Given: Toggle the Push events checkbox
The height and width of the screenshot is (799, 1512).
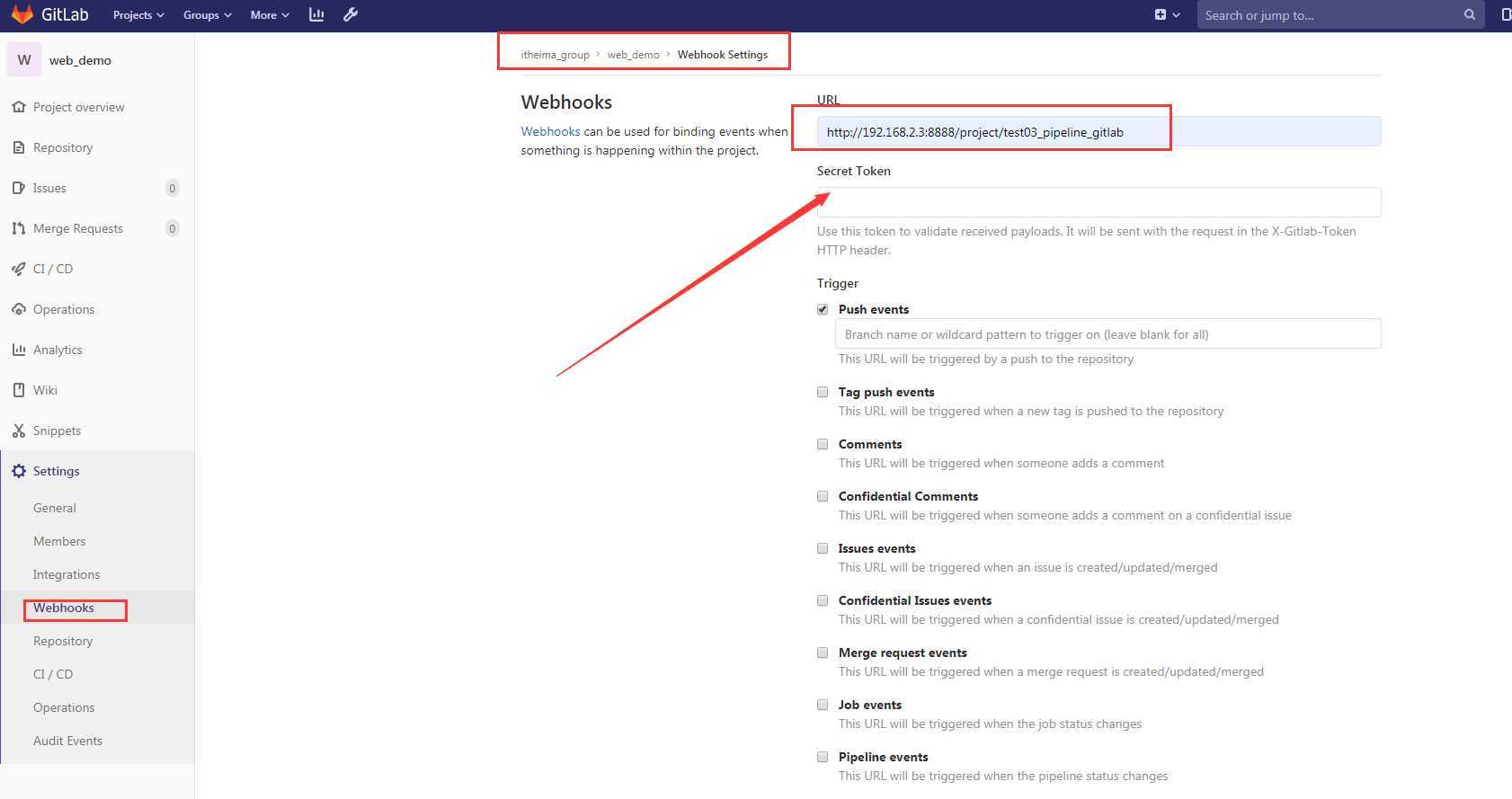Looking at the screenshot, I should click(x=823, y=309).
